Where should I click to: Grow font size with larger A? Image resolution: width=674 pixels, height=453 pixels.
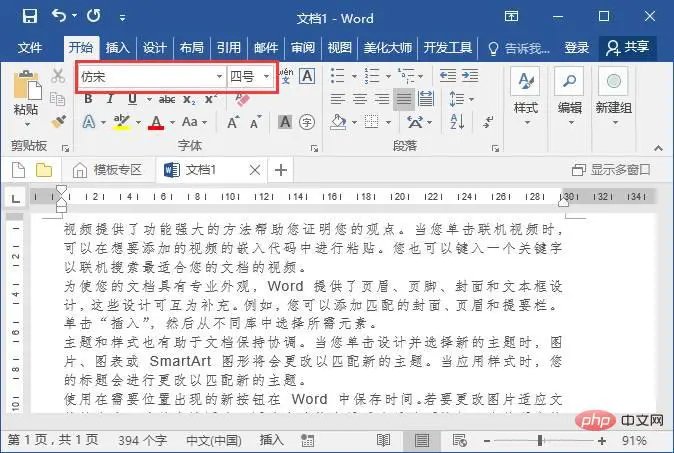click(x=233, y=122)
